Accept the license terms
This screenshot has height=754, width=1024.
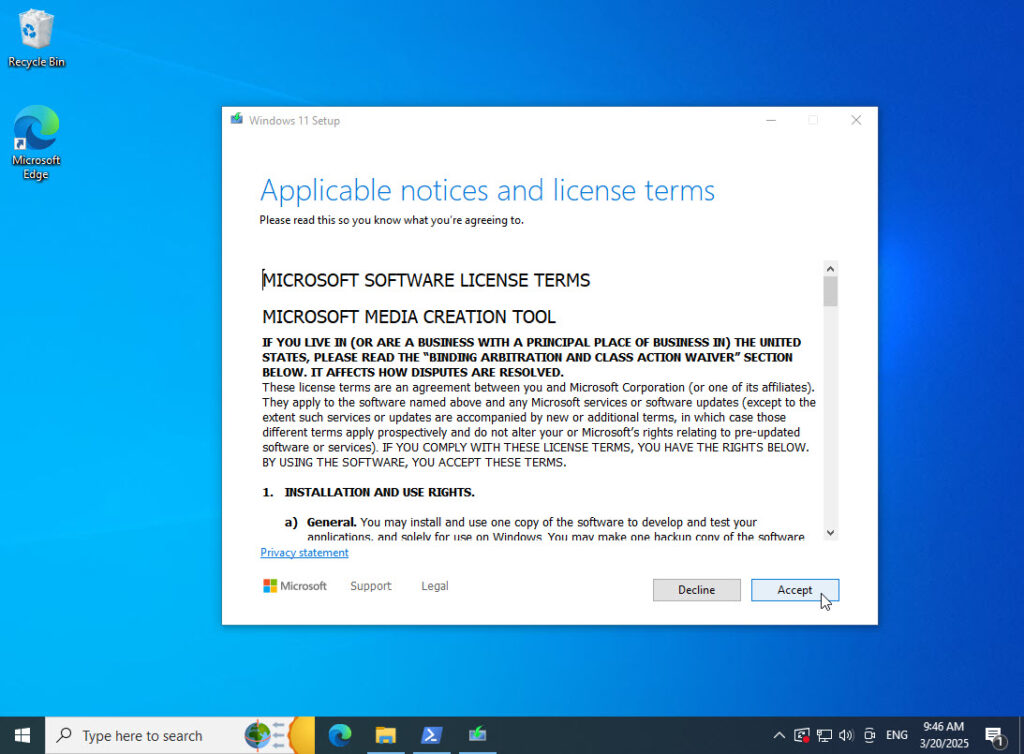pos(794,589)
